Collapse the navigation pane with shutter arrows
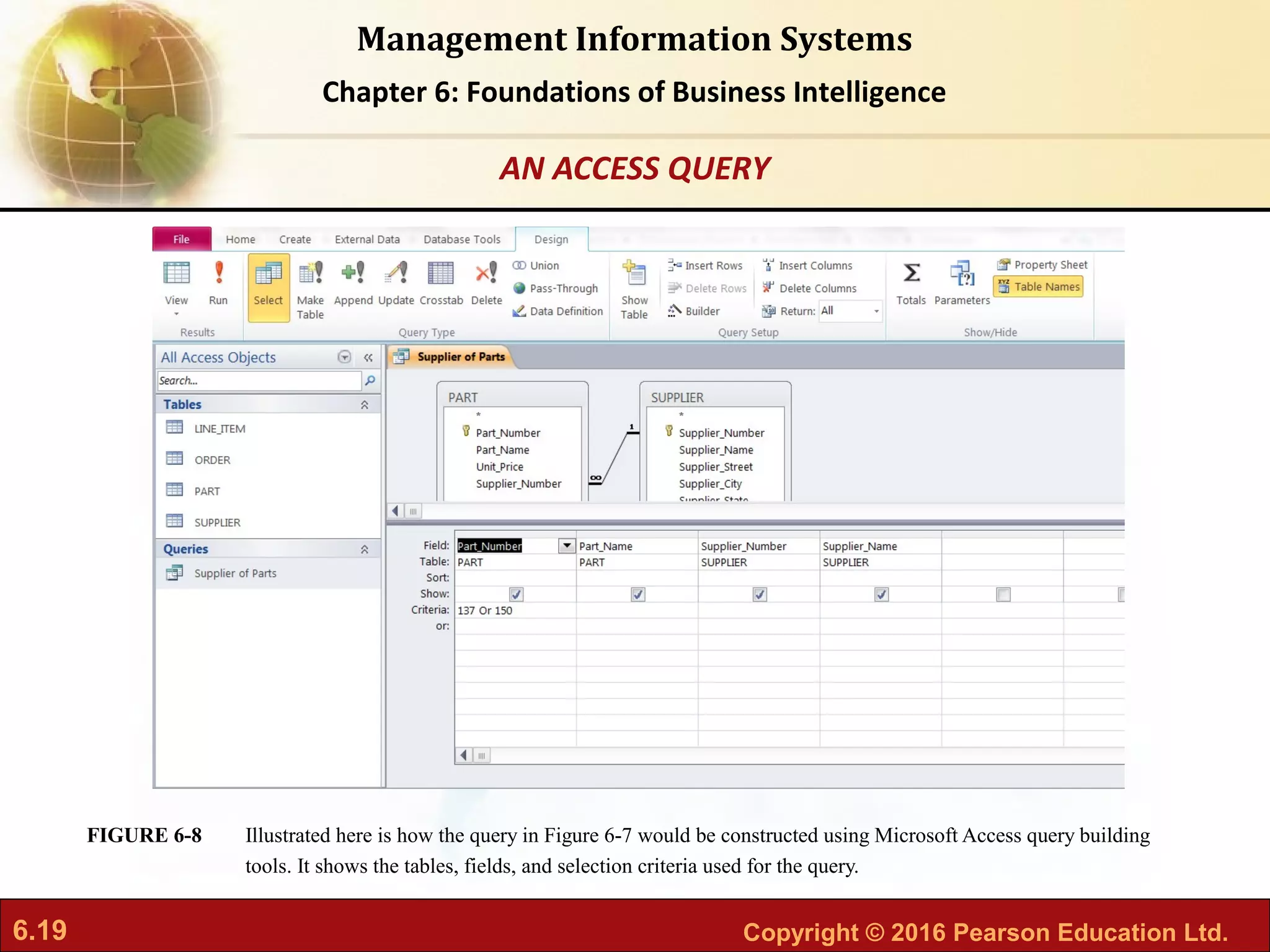Image resolution: width=1270 pixels, height=952 pixels. pyautogui.click(x=368, y=358)
